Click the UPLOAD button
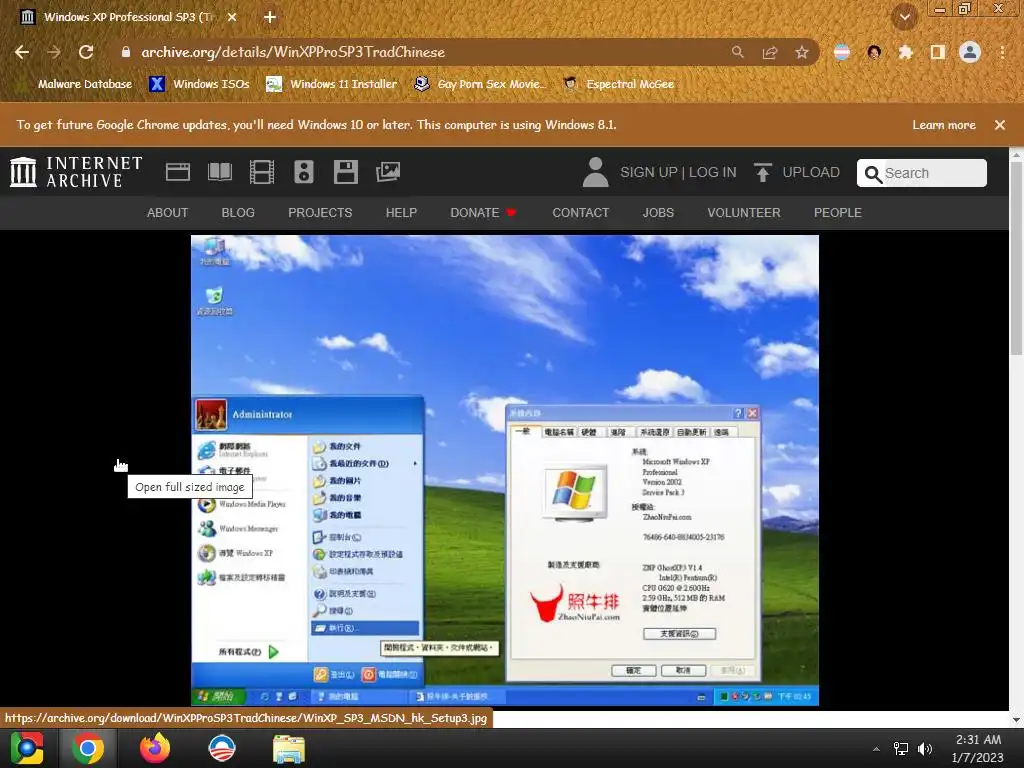Viewport: 1024px width, 768px height. point(797,172)
